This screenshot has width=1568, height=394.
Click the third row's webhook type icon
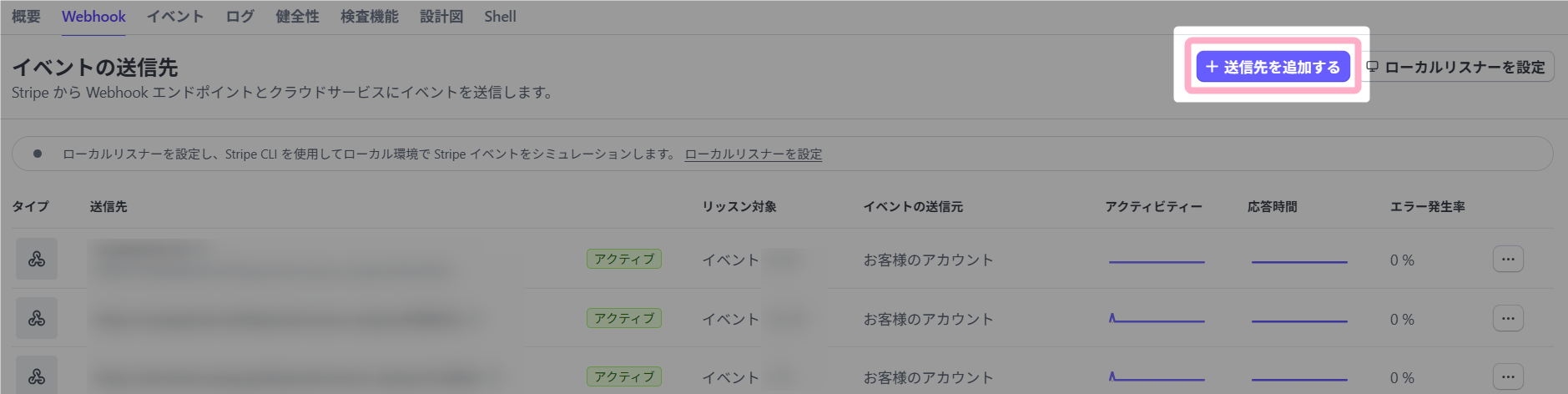(x=37, y=376)
